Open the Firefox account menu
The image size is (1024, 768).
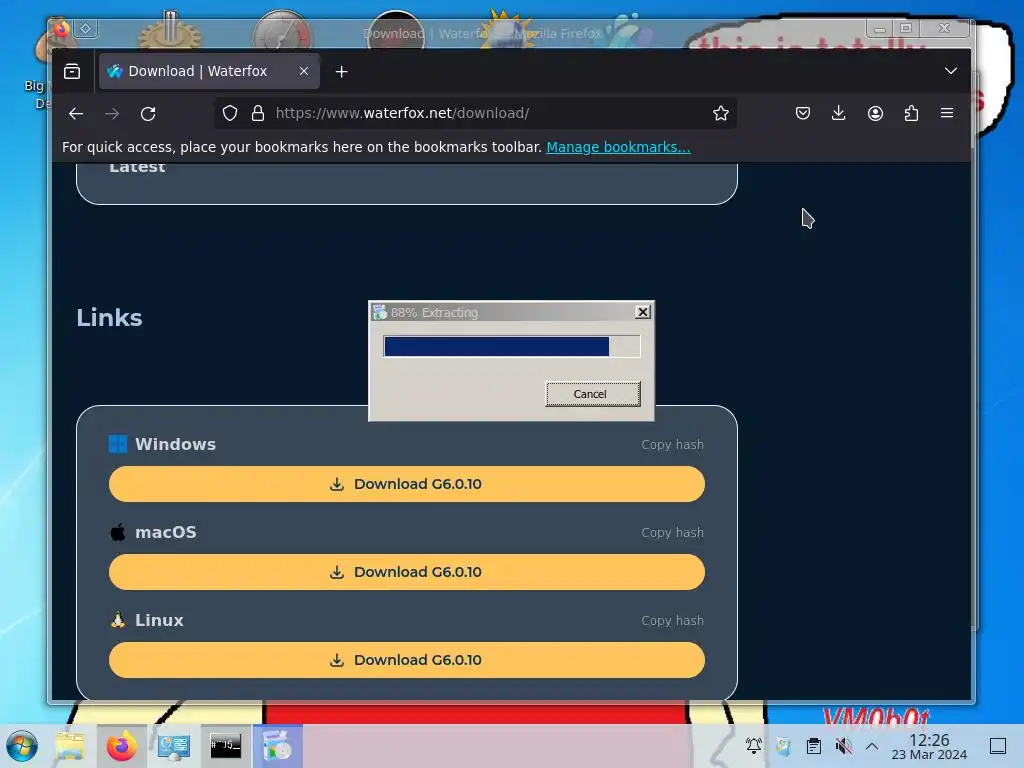point(875,114)
